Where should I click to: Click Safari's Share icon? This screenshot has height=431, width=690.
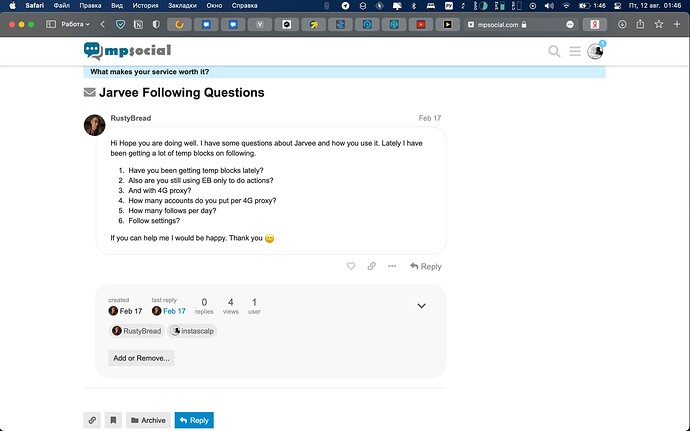pyautogui.click(x=640, y=24)
